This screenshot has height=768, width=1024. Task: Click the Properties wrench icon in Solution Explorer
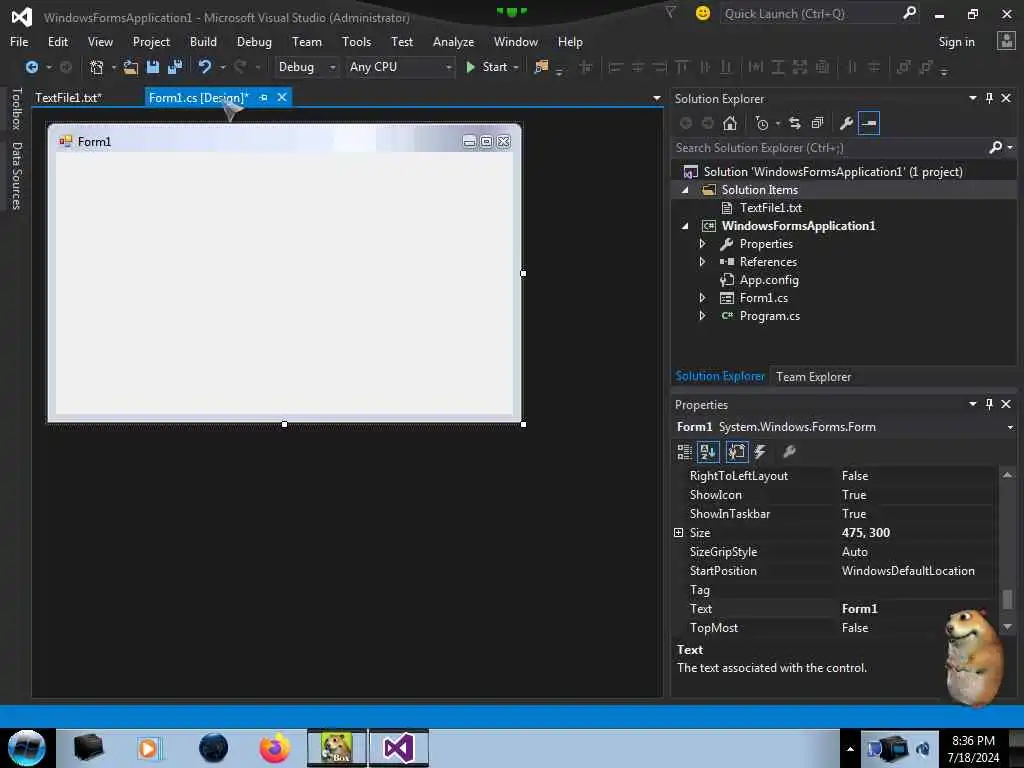(x=846, y=123)
